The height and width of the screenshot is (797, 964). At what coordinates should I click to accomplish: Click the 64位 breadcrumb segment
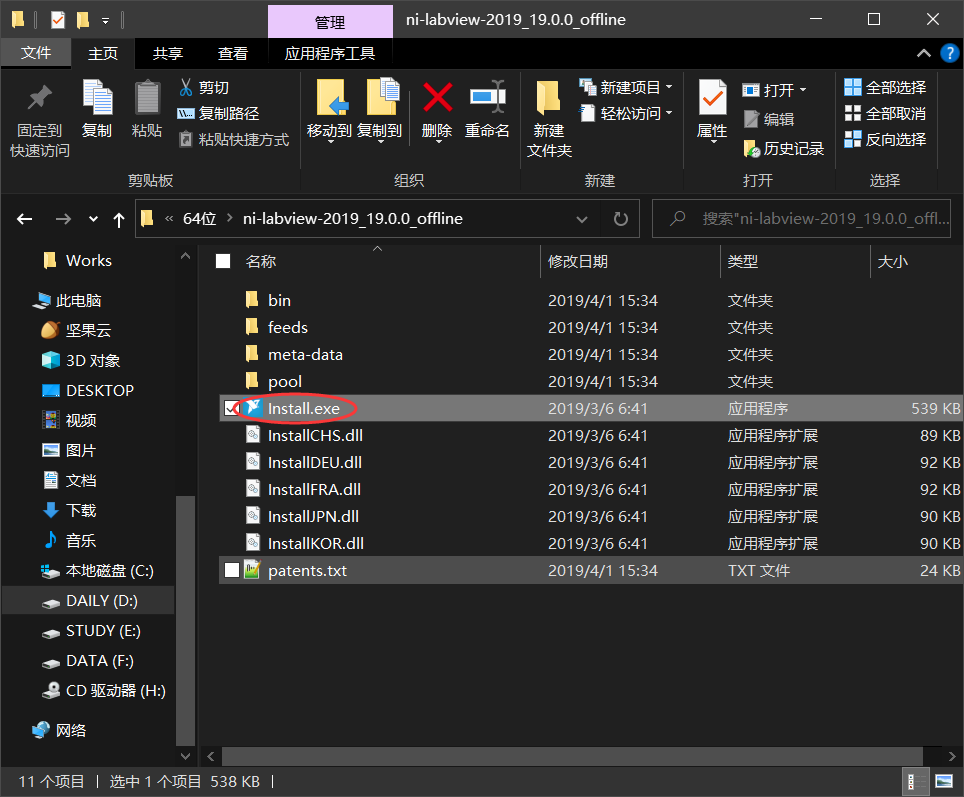(x=200, y=218)
